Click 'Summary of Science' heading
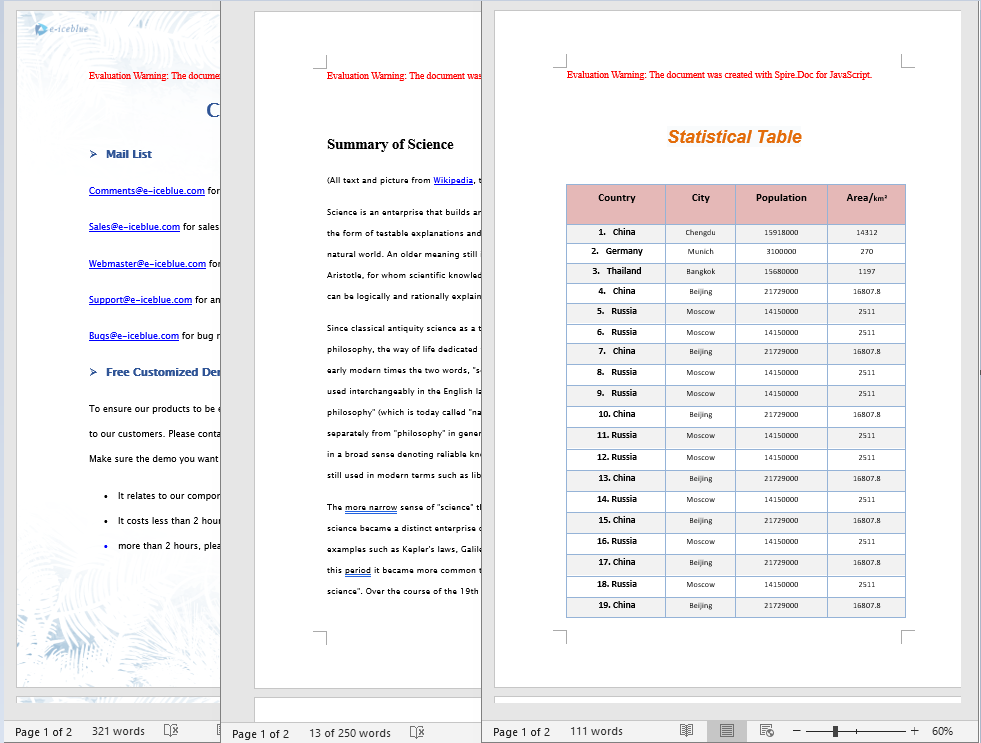 click(390, 144)
